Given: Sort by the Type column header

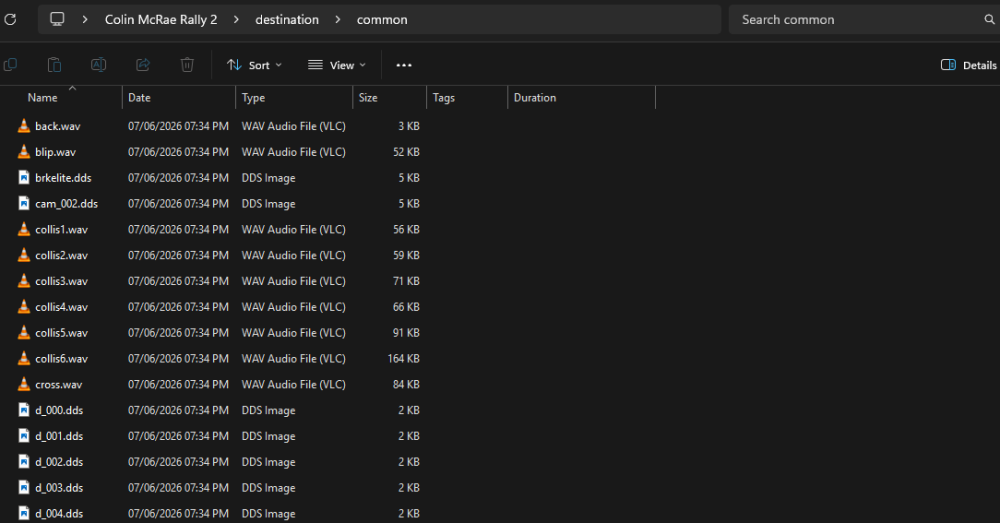Looking at the screenshot, I should [x=253, y=98].
